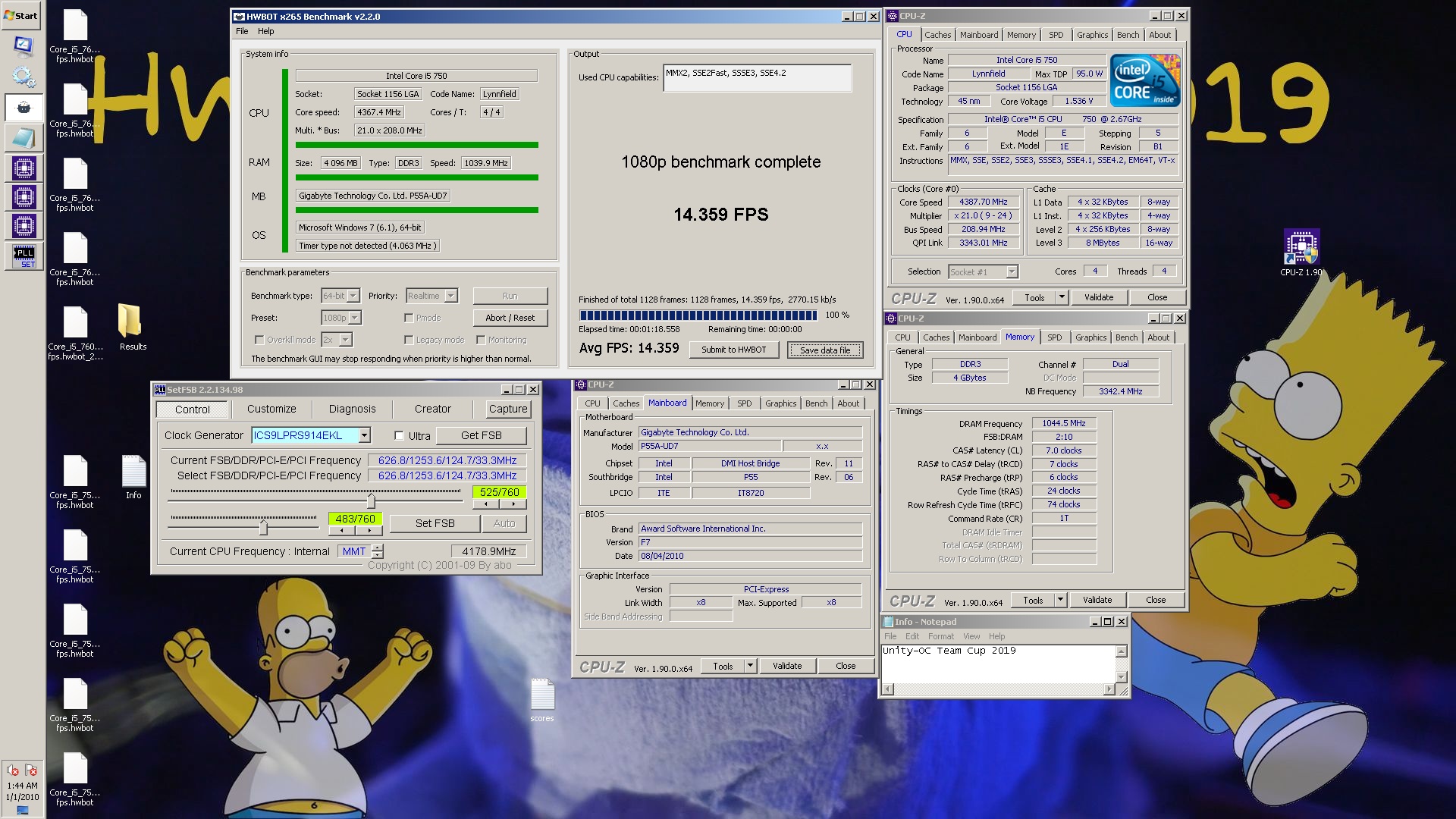Image resolution: width=1456 pixels, height=819 pixels.
Task: Click the upper 525/760 slider thumb
Action: pyautogui.click(x=371, y=500)
